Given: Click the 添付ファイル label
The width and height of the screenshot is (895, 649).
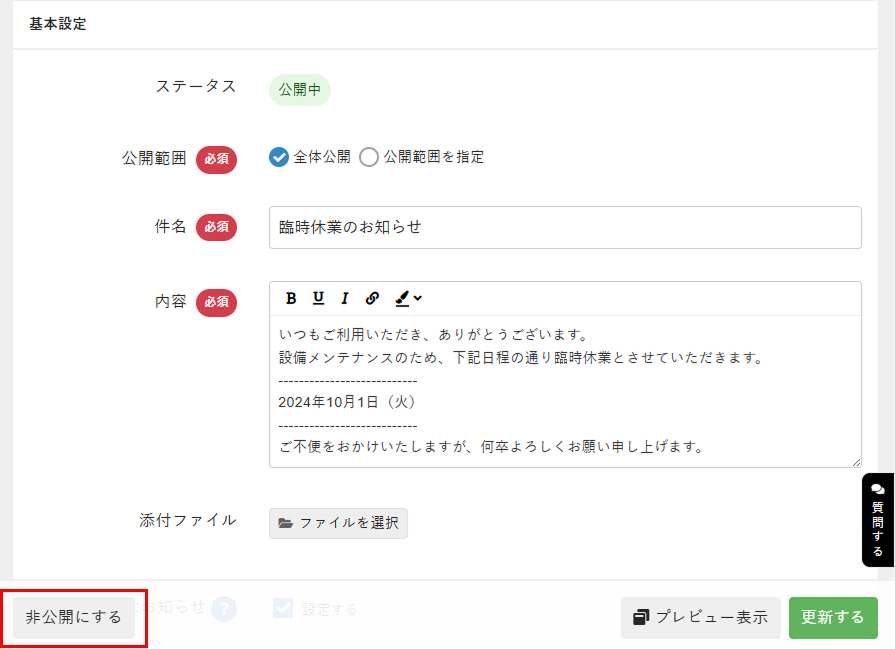Looking at the screenshot, I should (188, 521).
